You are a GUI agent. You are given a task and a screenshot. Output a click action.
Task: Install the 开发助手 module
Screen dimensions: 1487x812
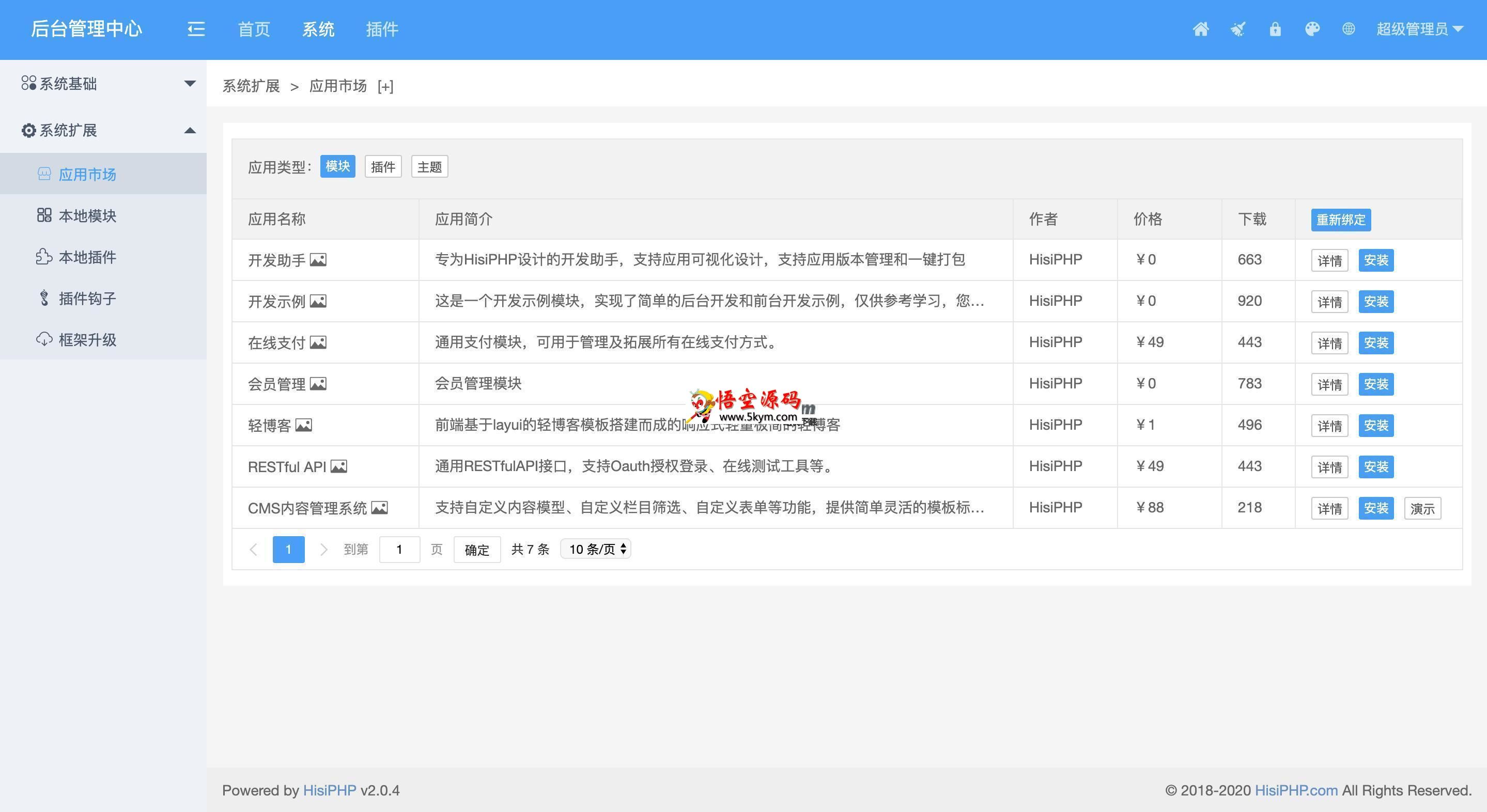click(x=1376, y=260)
